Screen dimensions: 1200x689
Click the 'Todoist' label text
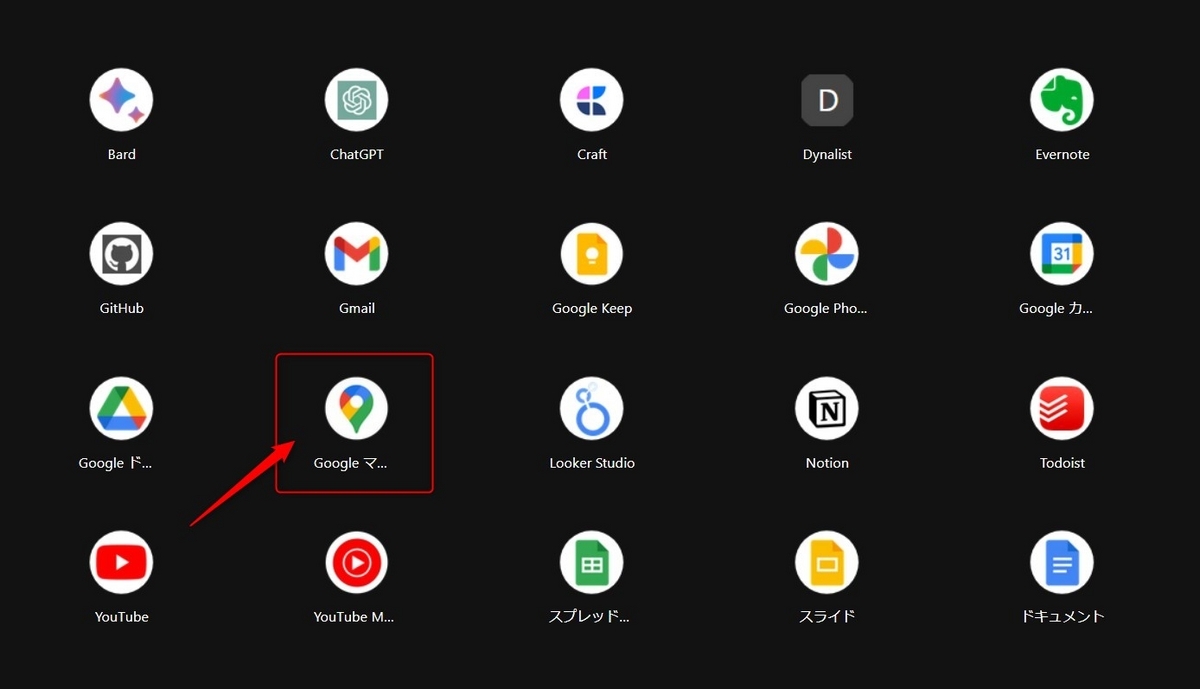(1062, 463)
